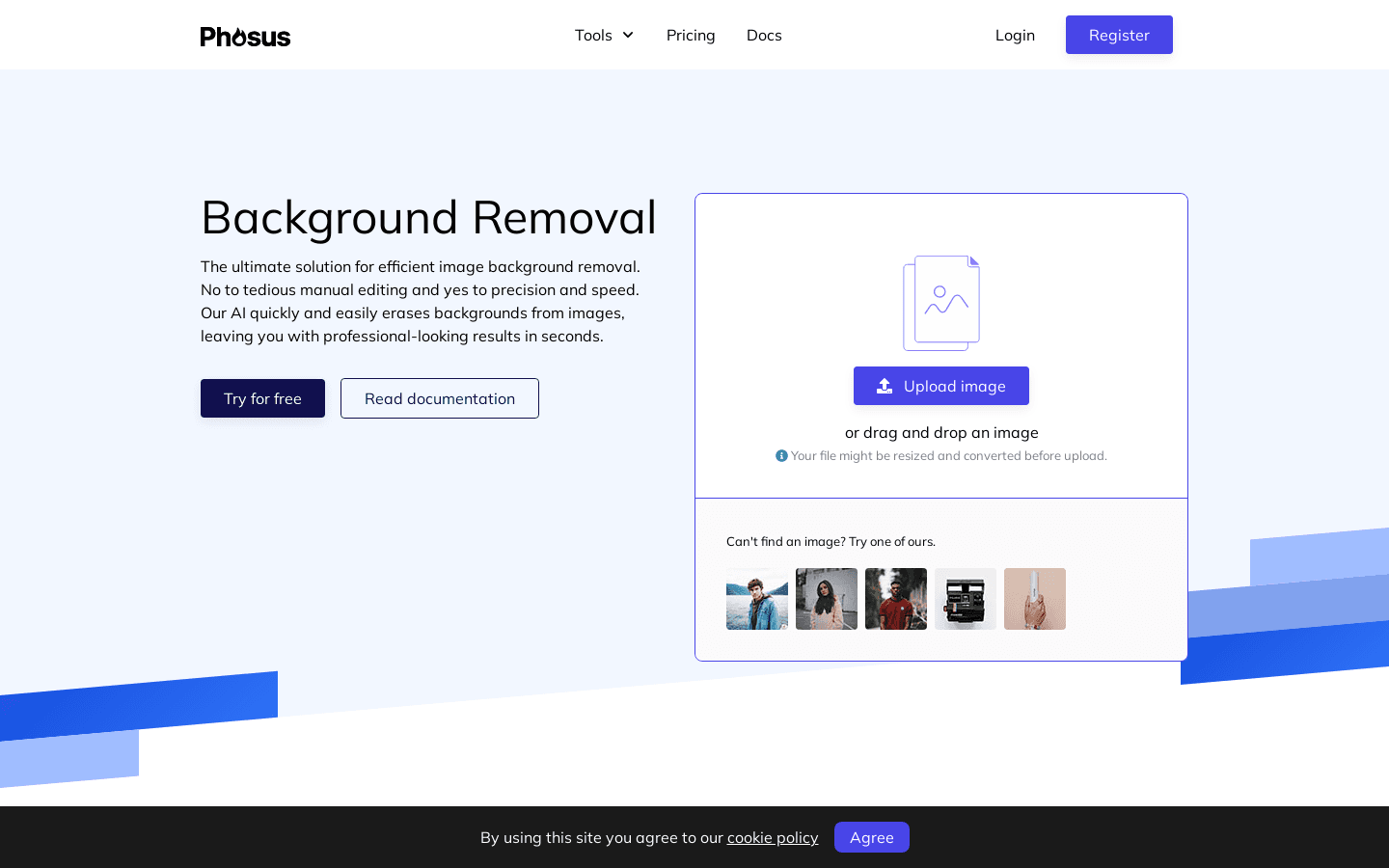Click the image file placeholder icon
The image size is (1389, 868).
point(941,303)
